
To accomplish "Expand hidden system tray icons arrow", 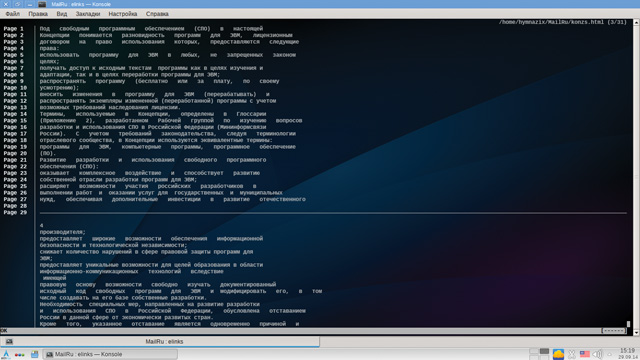I will click(x=609, y=354).
